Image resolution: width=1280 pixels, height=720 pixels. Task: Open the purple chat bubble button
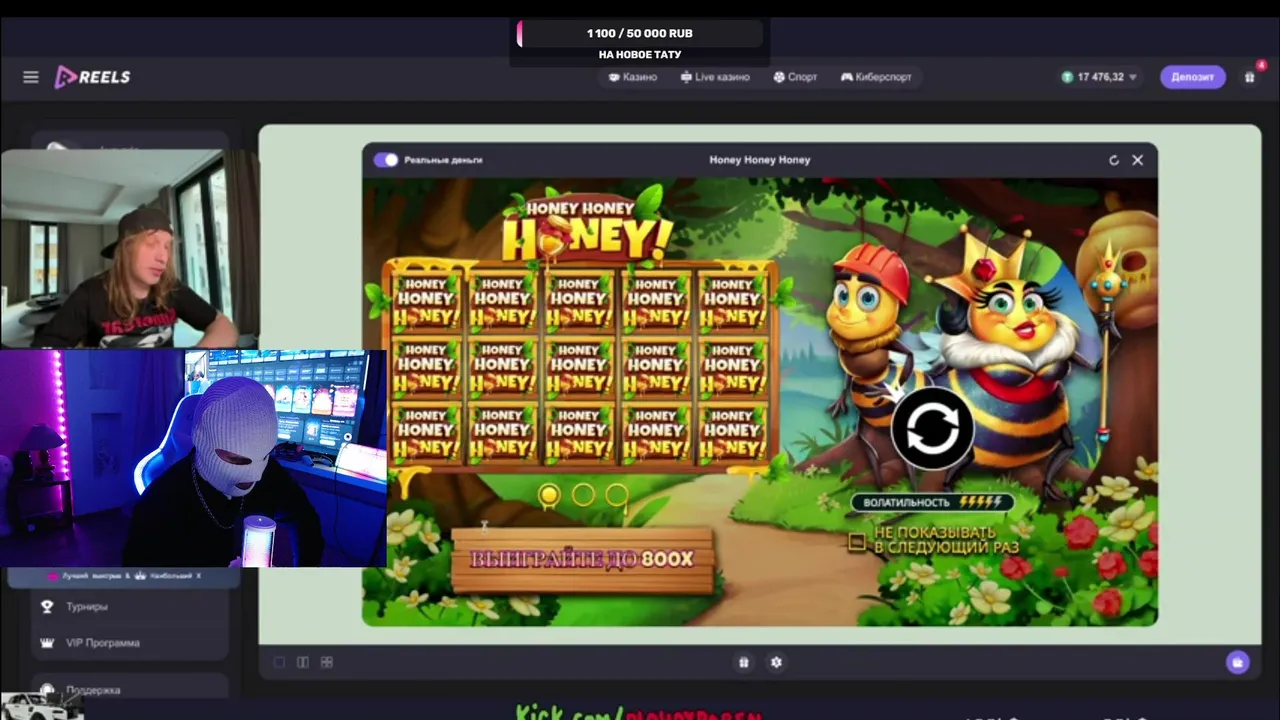[x=1238, y=662]
